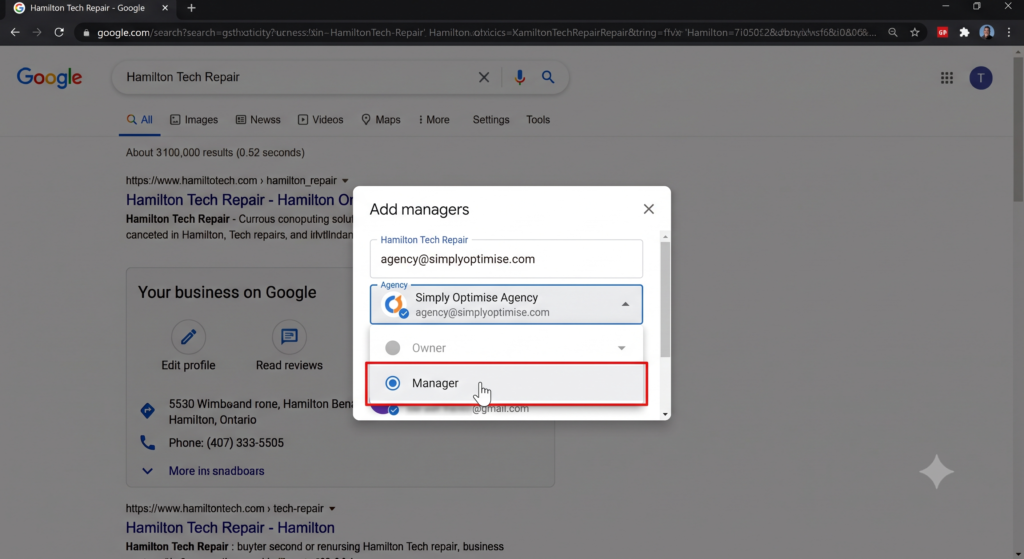This screenshot has height=559, width=1024.
Task: Click the directions icon beside the address
Action: pyautogui.click(x=148, y=411)
